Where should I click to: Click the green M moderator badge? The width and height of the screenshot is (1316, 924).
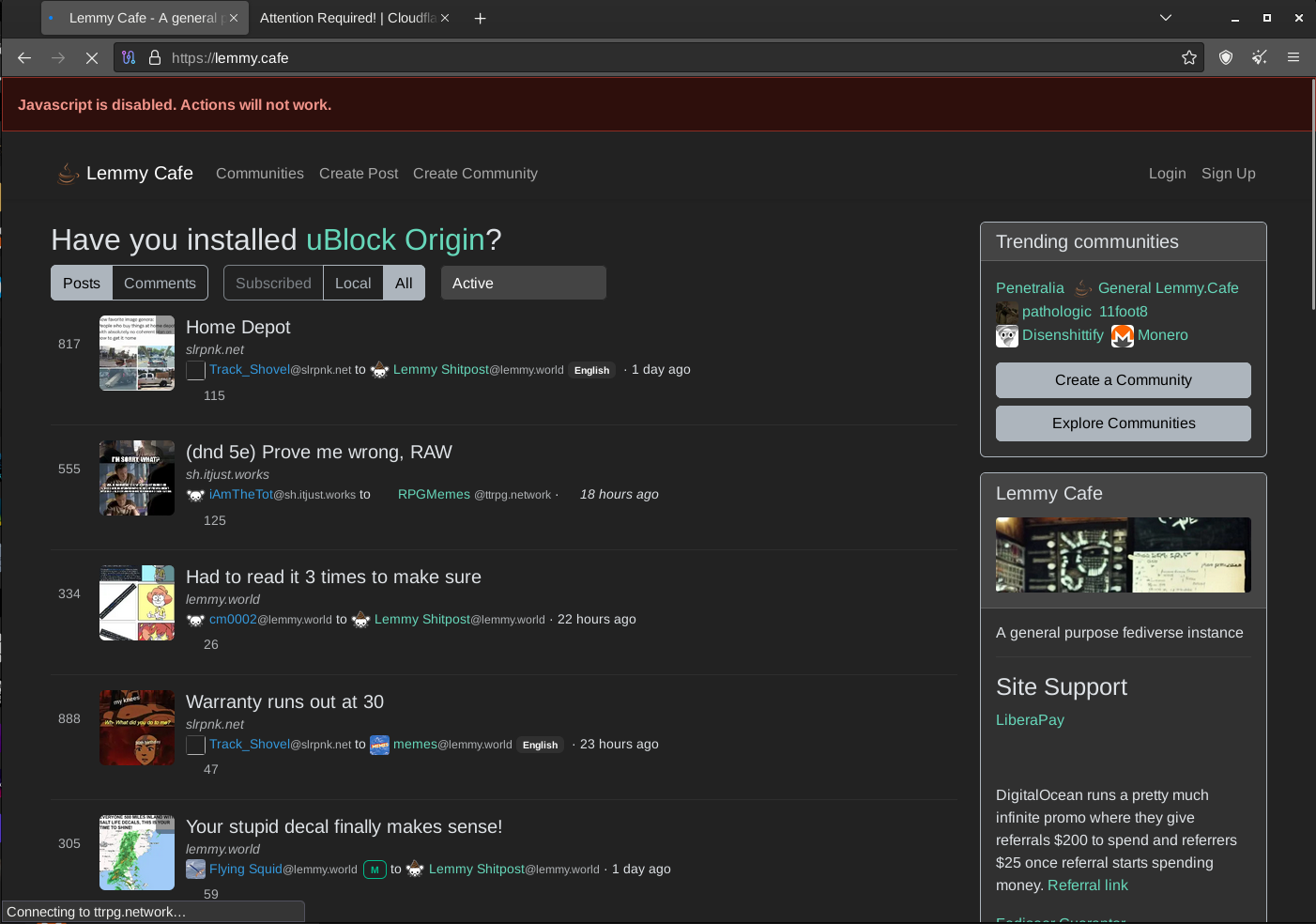coord(375,870)
